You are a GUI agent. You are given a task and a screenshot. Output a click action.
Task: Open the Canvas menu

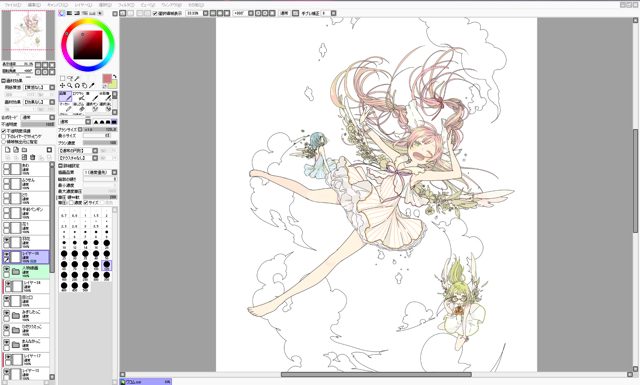pos(58,5)
